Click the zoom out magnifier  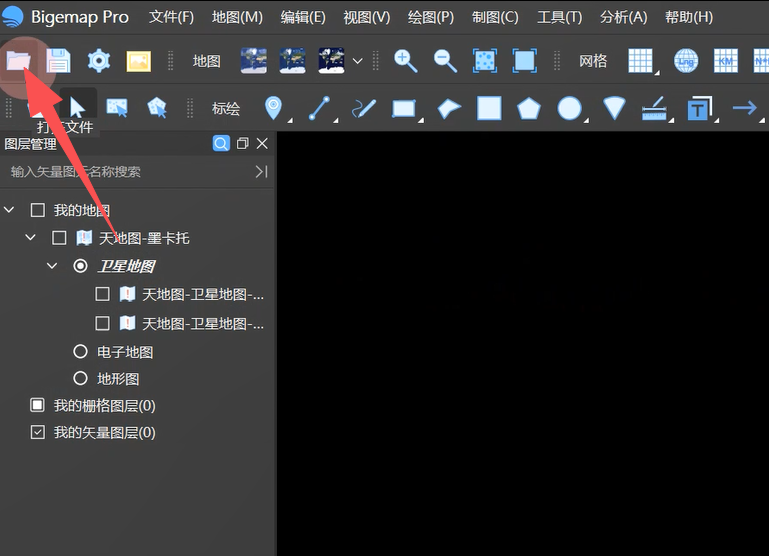pos(445,61)
